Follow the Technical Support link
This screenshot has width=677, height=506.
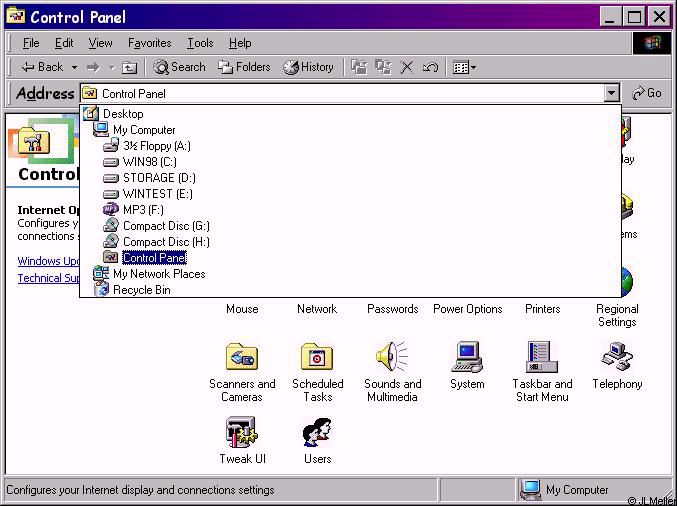pyautogui.click(x=48, y=278)
